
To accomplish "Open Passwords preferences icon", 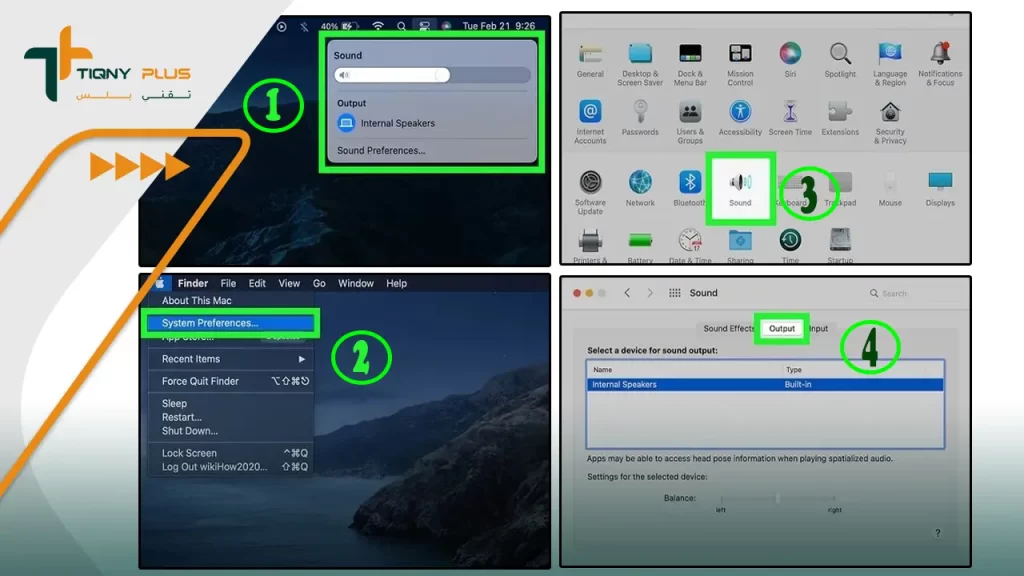I will pos(640,112).
